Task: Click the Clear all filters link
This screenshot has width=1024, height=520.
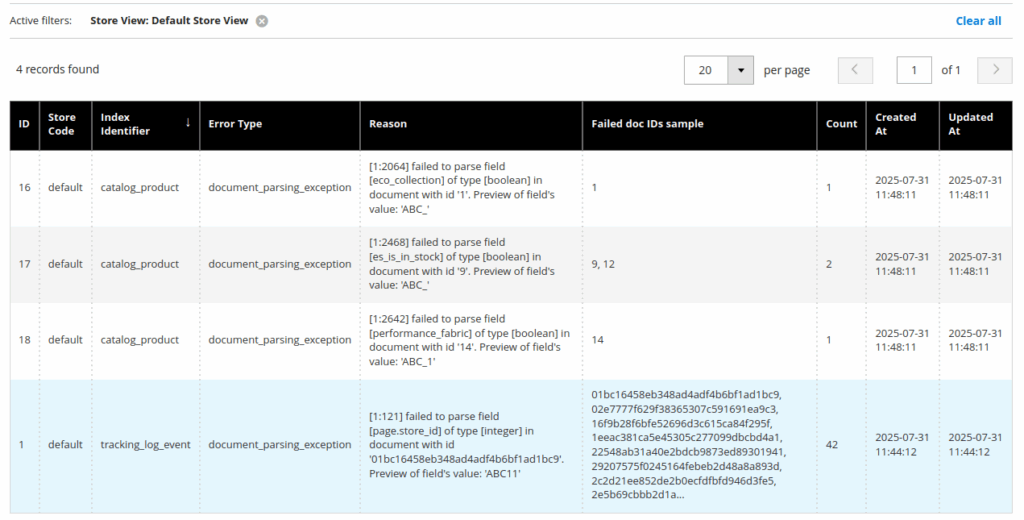Action: coord(977,21)
